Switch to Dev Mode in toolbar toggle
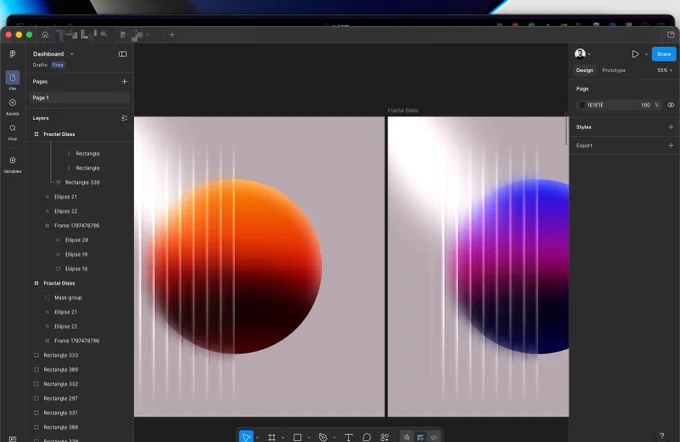The height and width of the screenshot is (442, 680). [434, 437]
